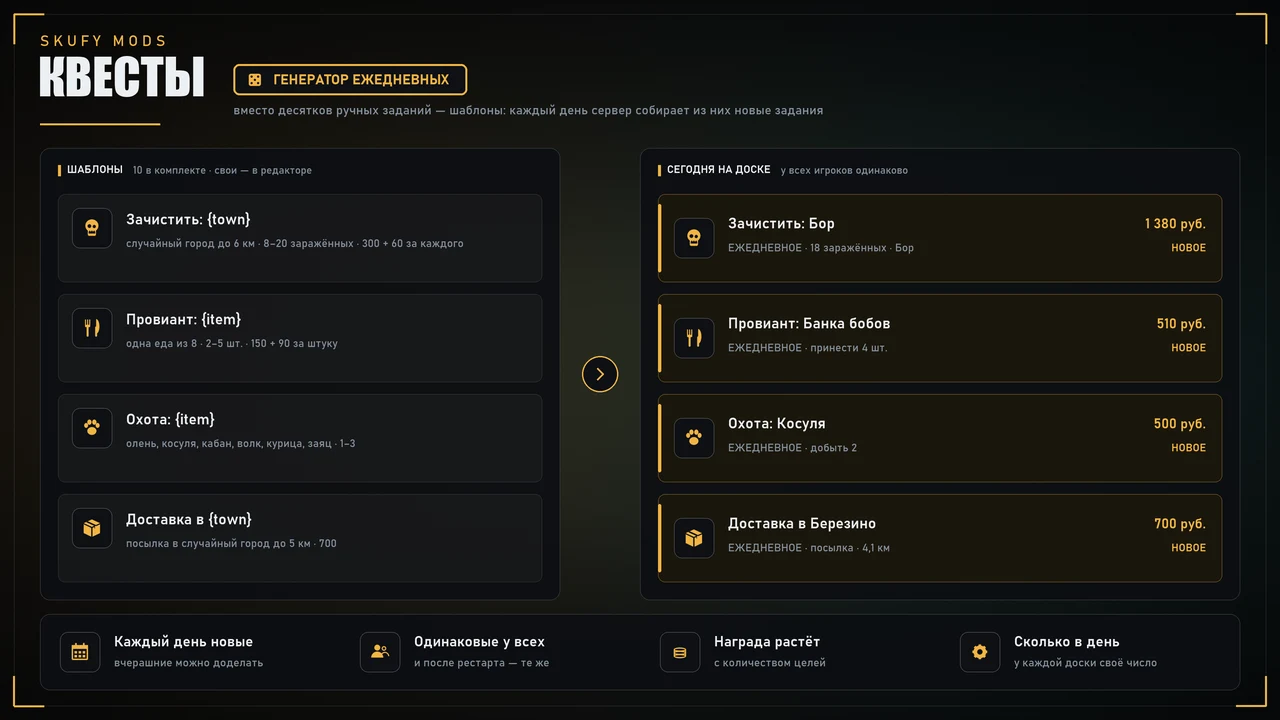Click the coins icon beside Награда растёт
Screen dimensions: 1280x720
[x=680, y=652]
